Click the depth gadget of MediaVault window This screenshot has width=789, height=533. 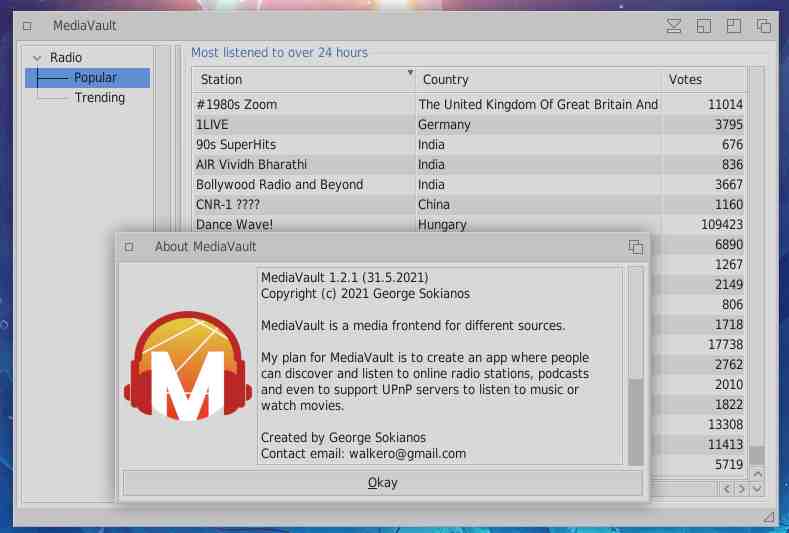(763, 26)
